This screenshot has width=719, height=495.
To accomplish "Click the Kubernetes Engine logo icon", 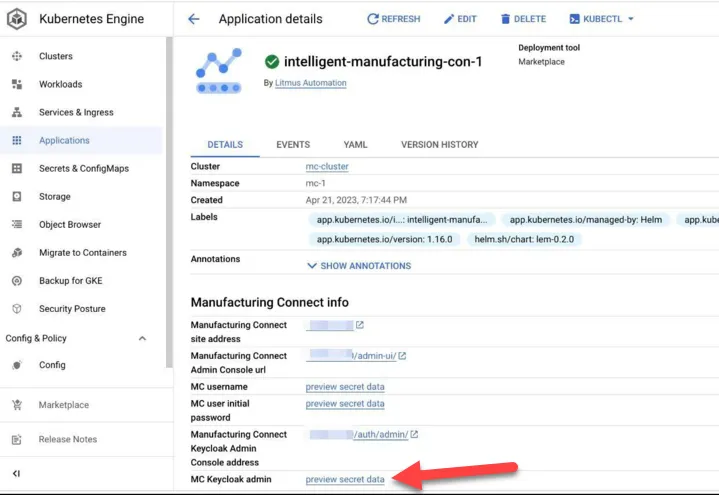I will (17, 19).
